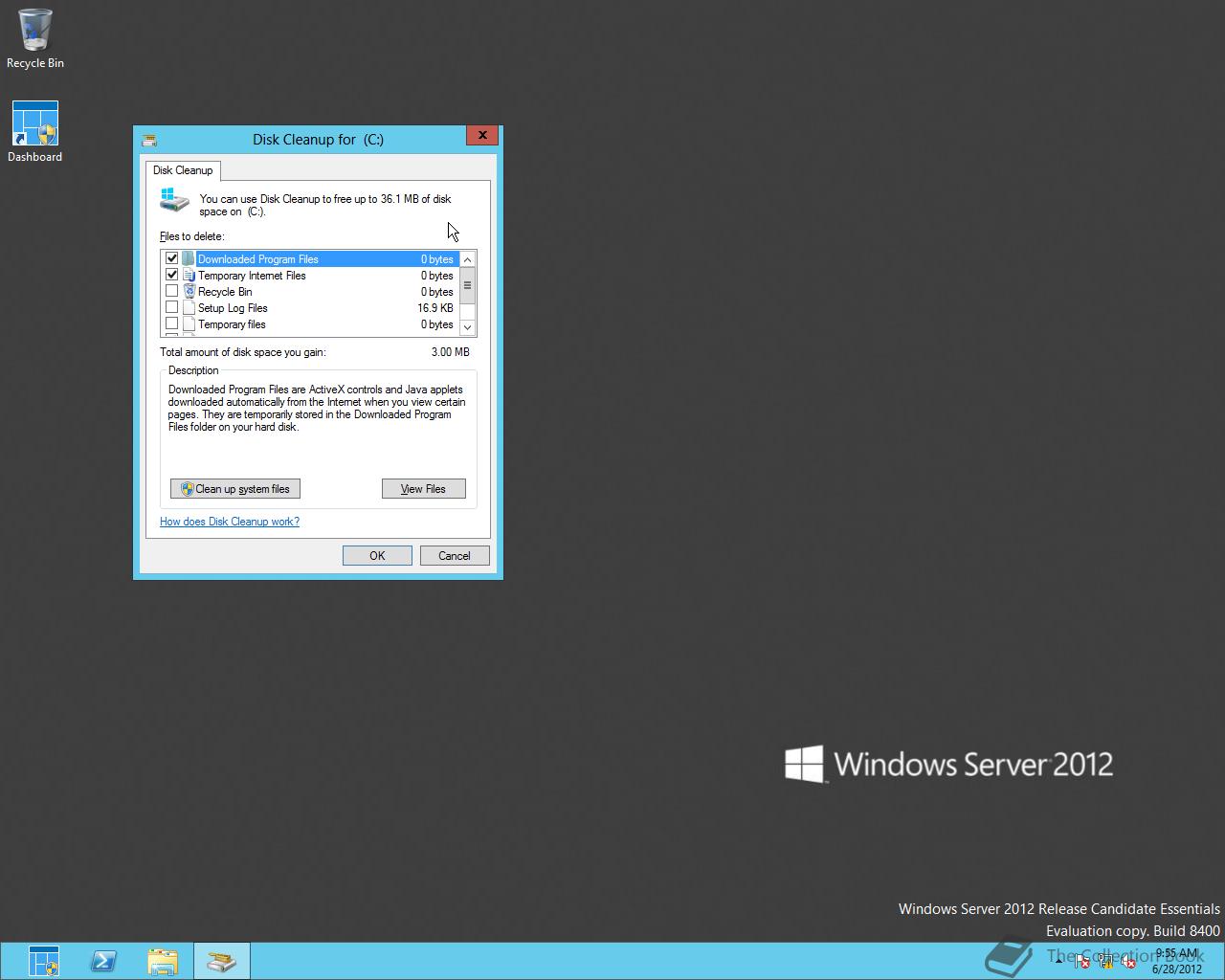
Task: Click the file list scroll-down arrow
Action: (467, 327)
